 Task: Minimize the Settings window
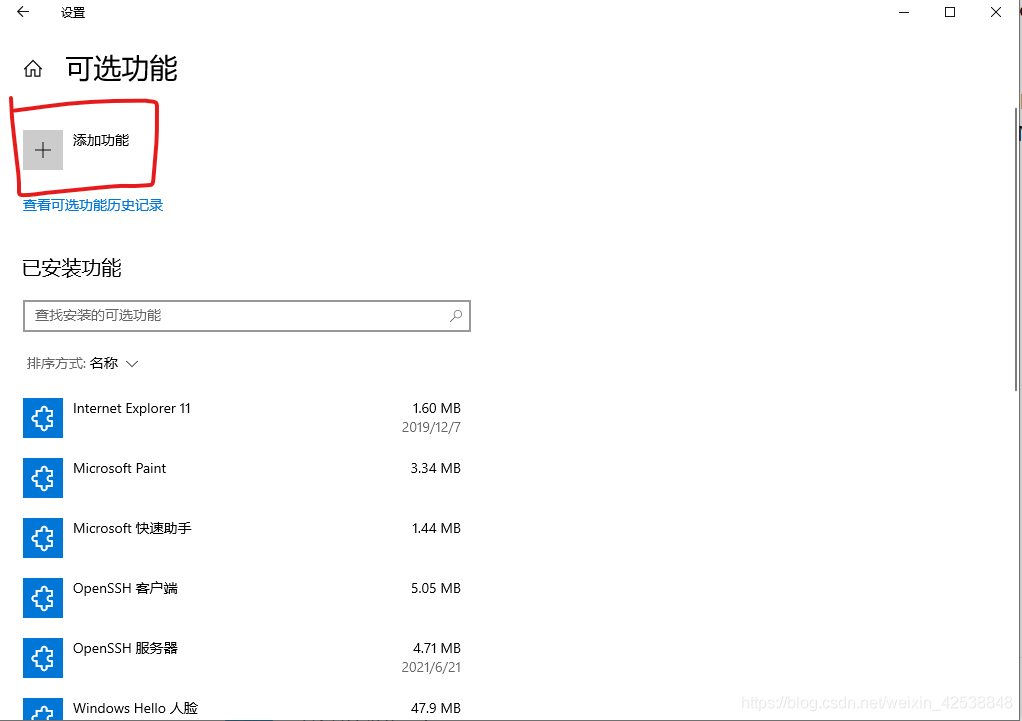[904, 12]
